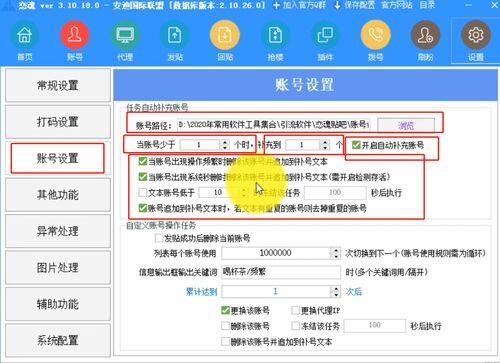Image resolution: width=500 pixels, height=363 pixels.
Task: Toggle 删除该账号并追加到补号文本 checkbox
Action: (225, 341)
